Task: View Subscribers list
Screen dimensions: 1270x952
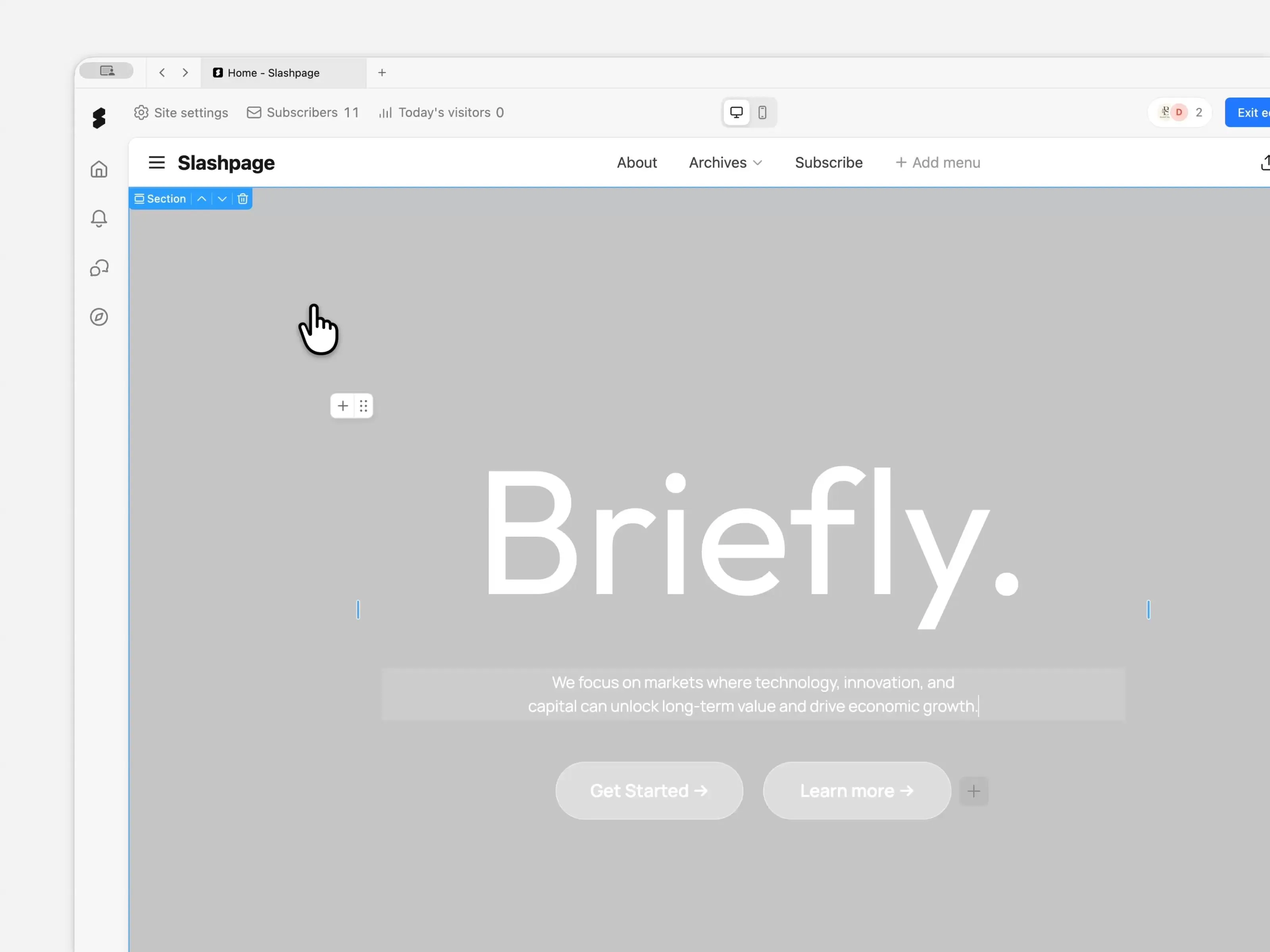Action: pos(302,113)
